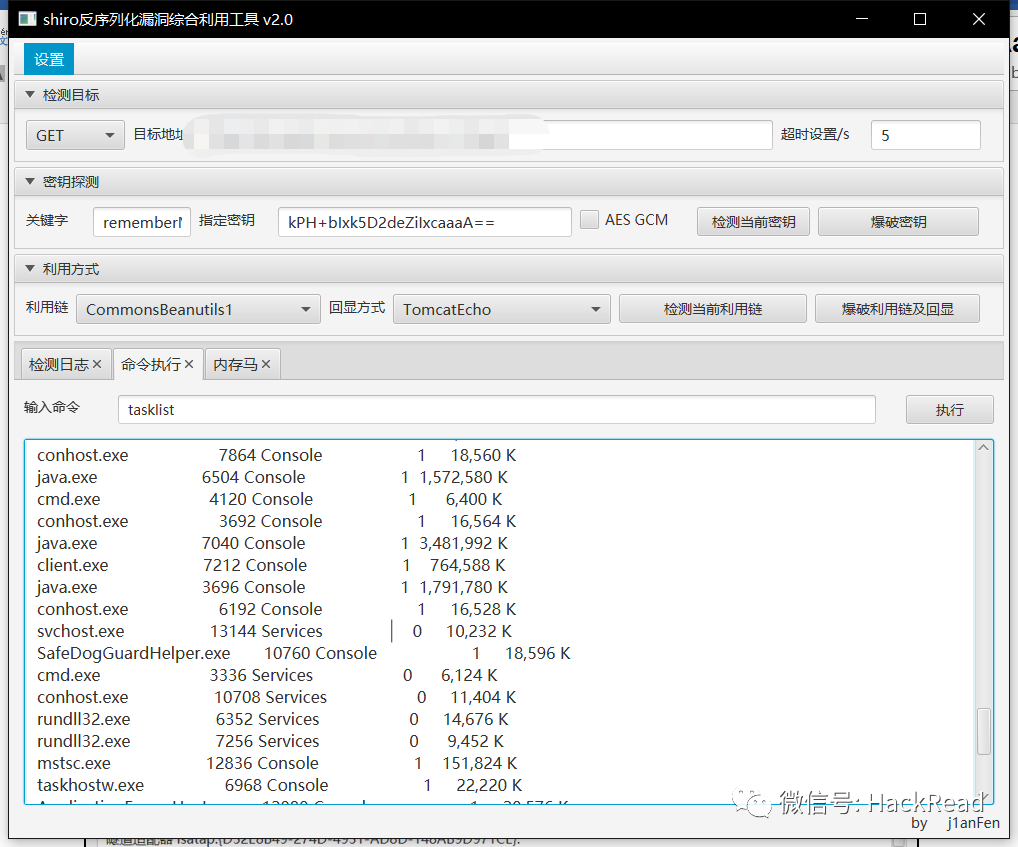Click the client.exe line in output
The image size is (1018, 847).
coord(271,565)
